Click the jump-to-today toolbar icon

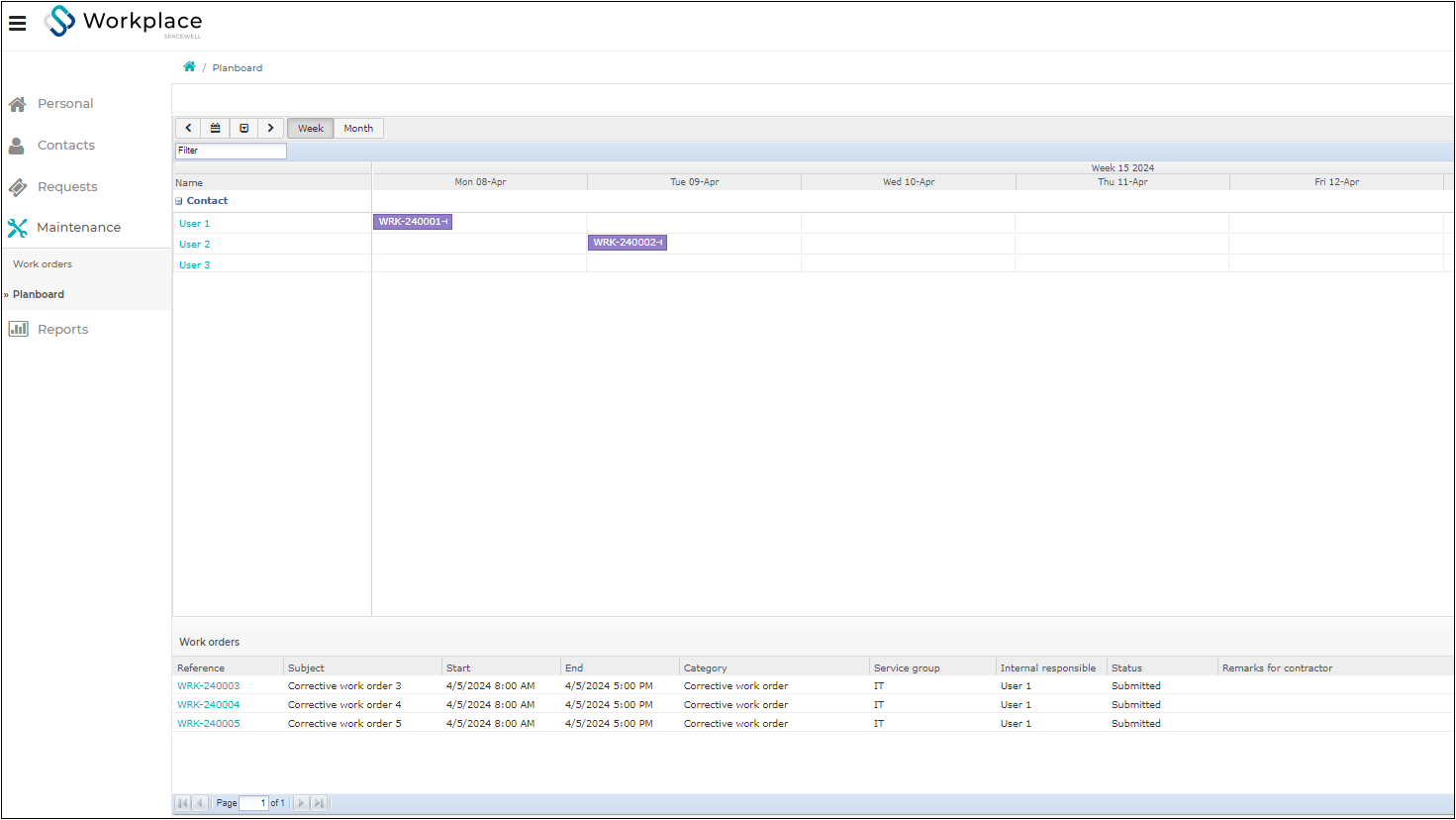click(243, 128)
